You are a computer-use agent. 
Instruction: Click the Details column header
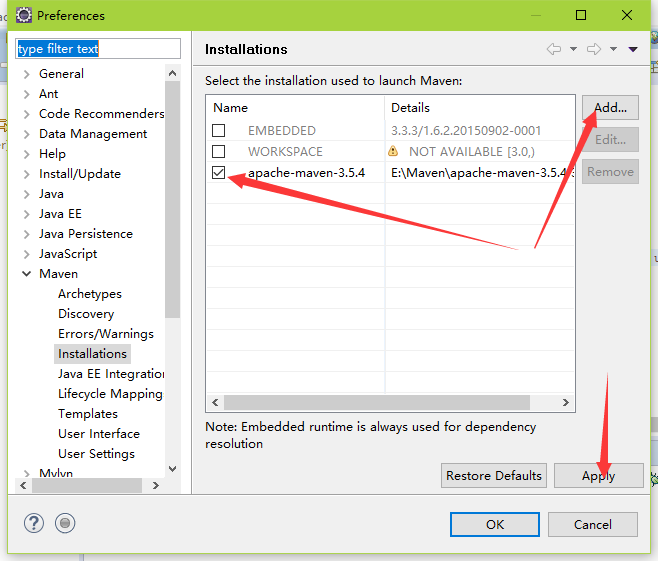coord(480,108)
